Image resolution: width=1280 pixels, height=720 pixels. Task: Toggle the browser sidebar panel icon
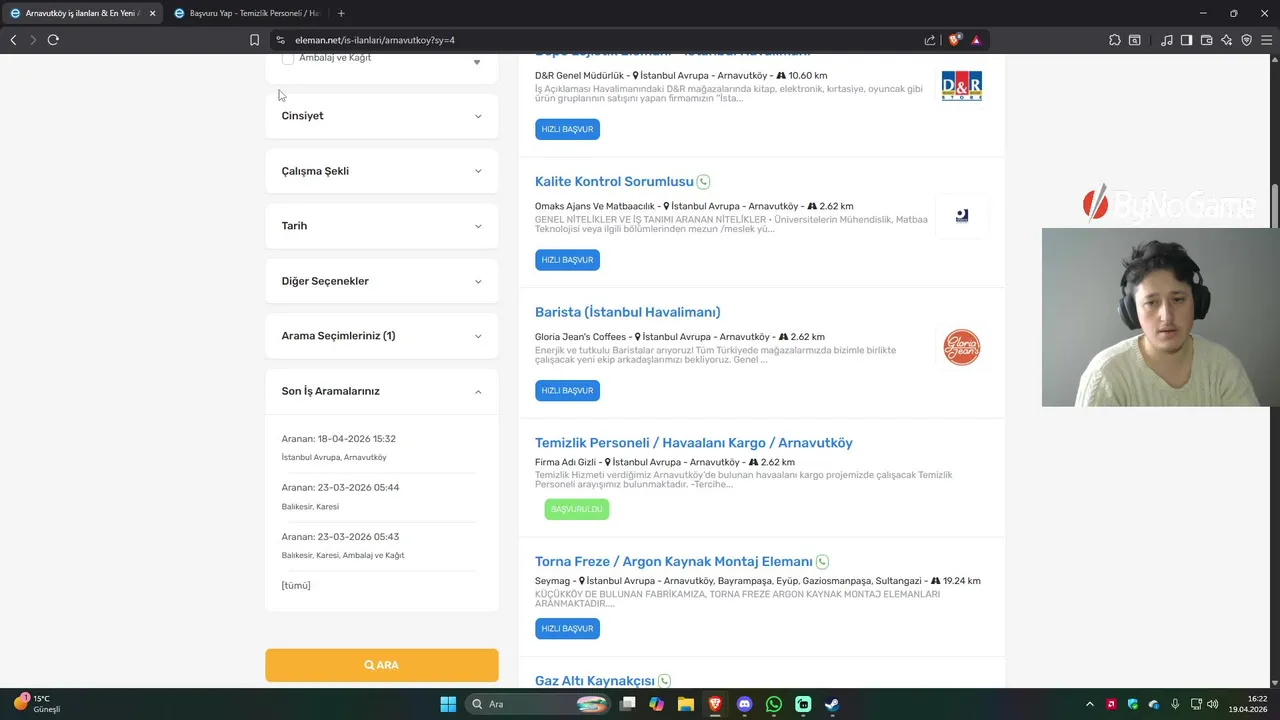[1186, 40]
